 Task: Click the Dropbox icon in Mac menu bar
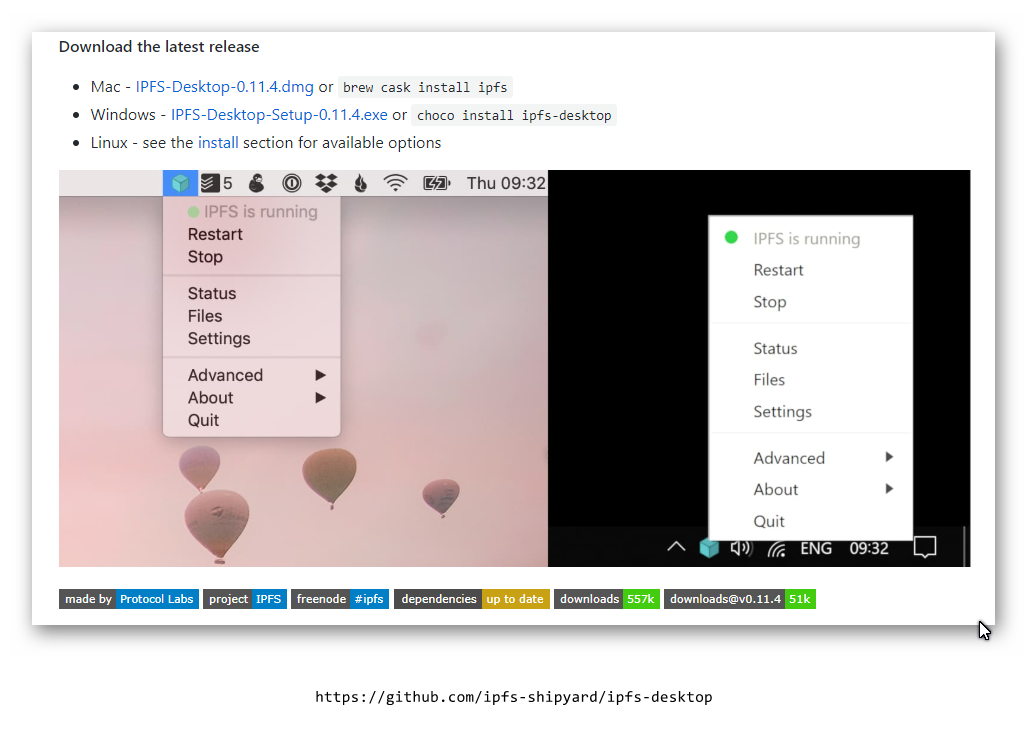pos(326,183)
